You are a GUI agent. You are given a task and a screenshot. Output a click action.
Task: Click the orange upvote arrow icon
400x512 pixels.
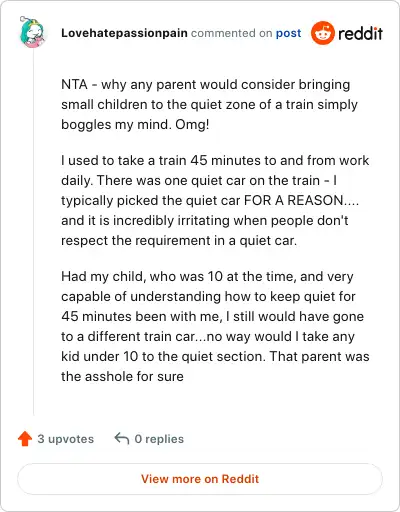25,439
